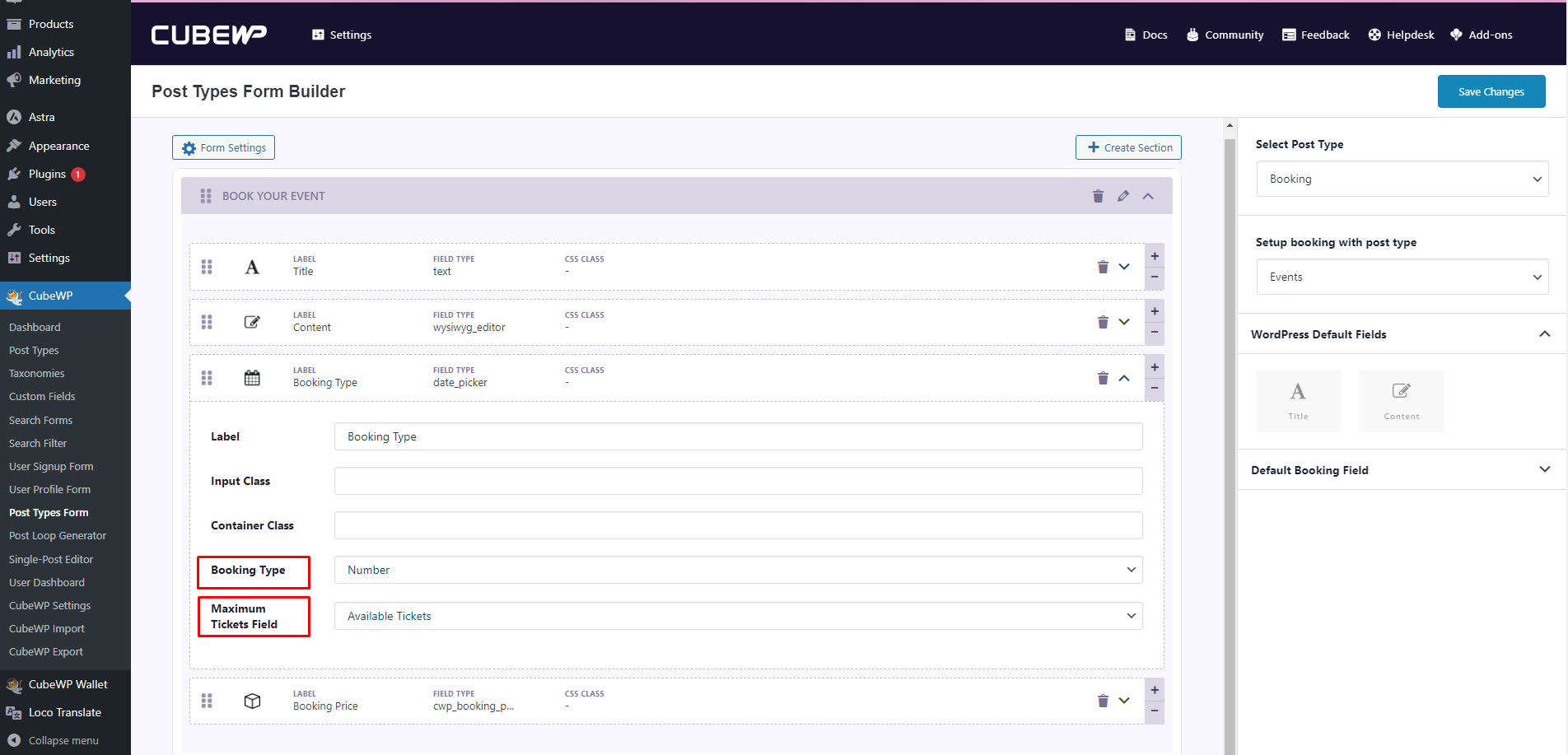Increase width of Booking Type field with plus

coord(1155,367)
